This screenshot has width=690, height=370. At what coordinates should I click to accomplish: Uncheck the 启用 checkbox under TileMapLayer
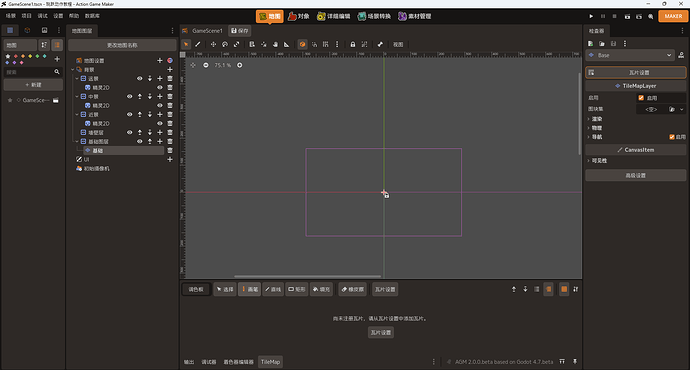pyautogui.click(x=641, y=98)
